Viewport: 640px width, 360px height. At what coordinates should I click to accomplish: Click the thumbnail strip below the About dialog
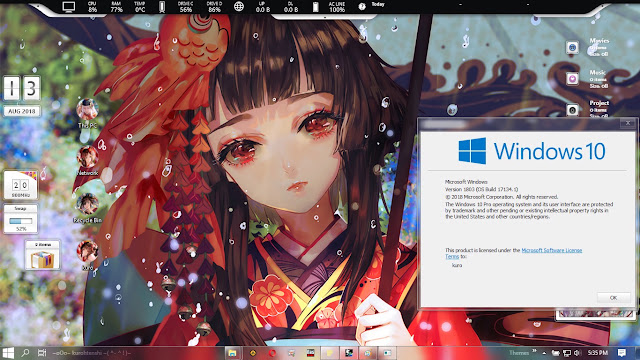pos(595,314)
